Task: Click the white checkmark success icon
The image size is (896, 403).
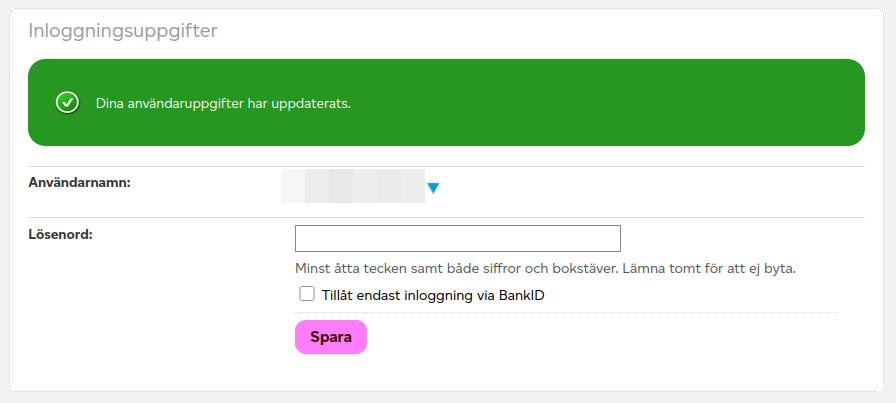Action: coord(67,103)
